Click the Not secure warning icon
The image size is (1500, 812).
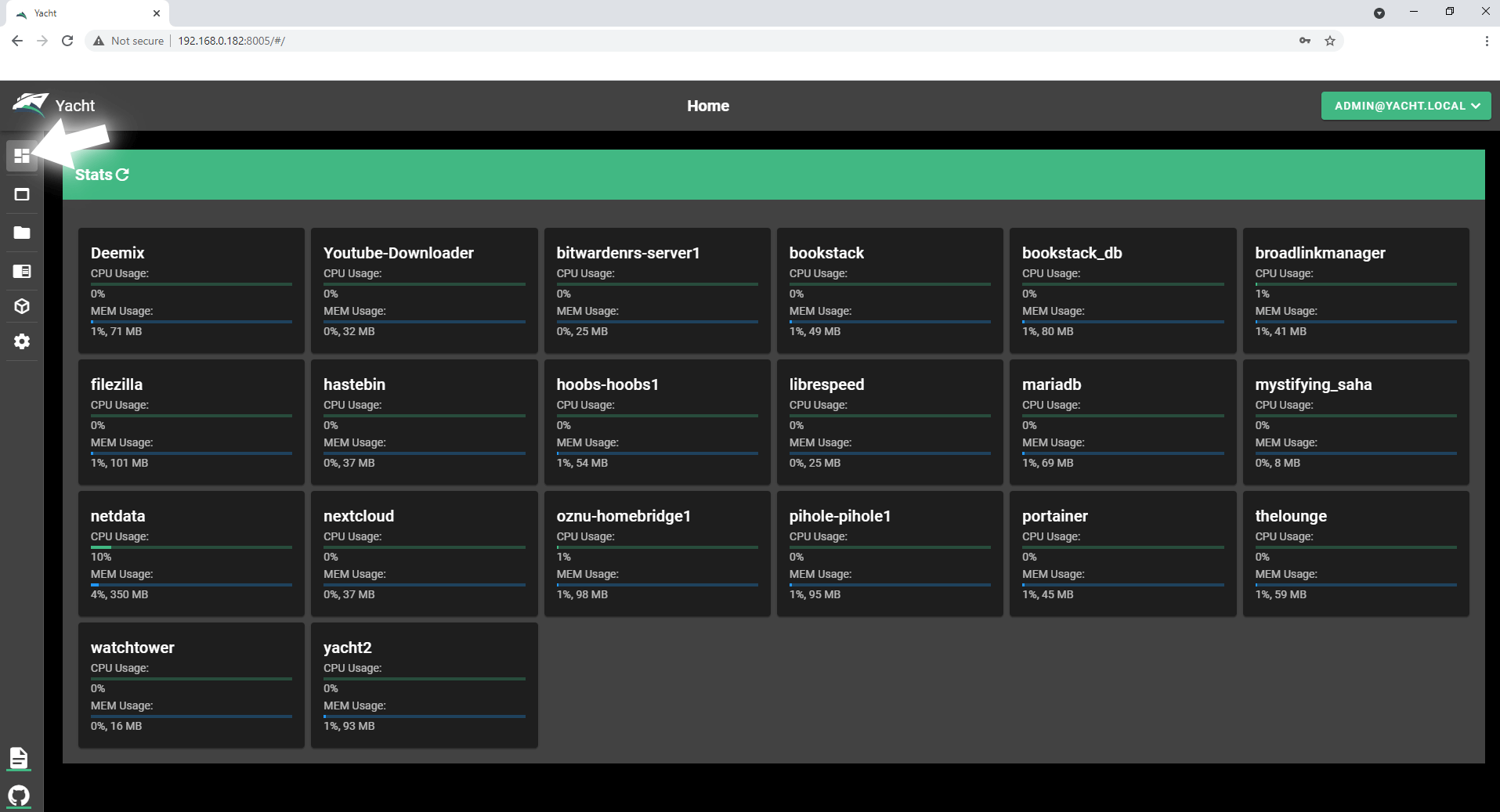[99, 41]
